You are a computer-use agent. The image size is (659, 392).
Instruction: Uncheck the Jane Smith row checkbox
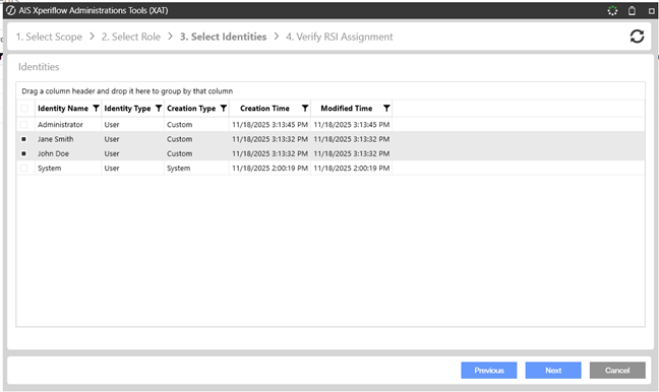[24, 139]
